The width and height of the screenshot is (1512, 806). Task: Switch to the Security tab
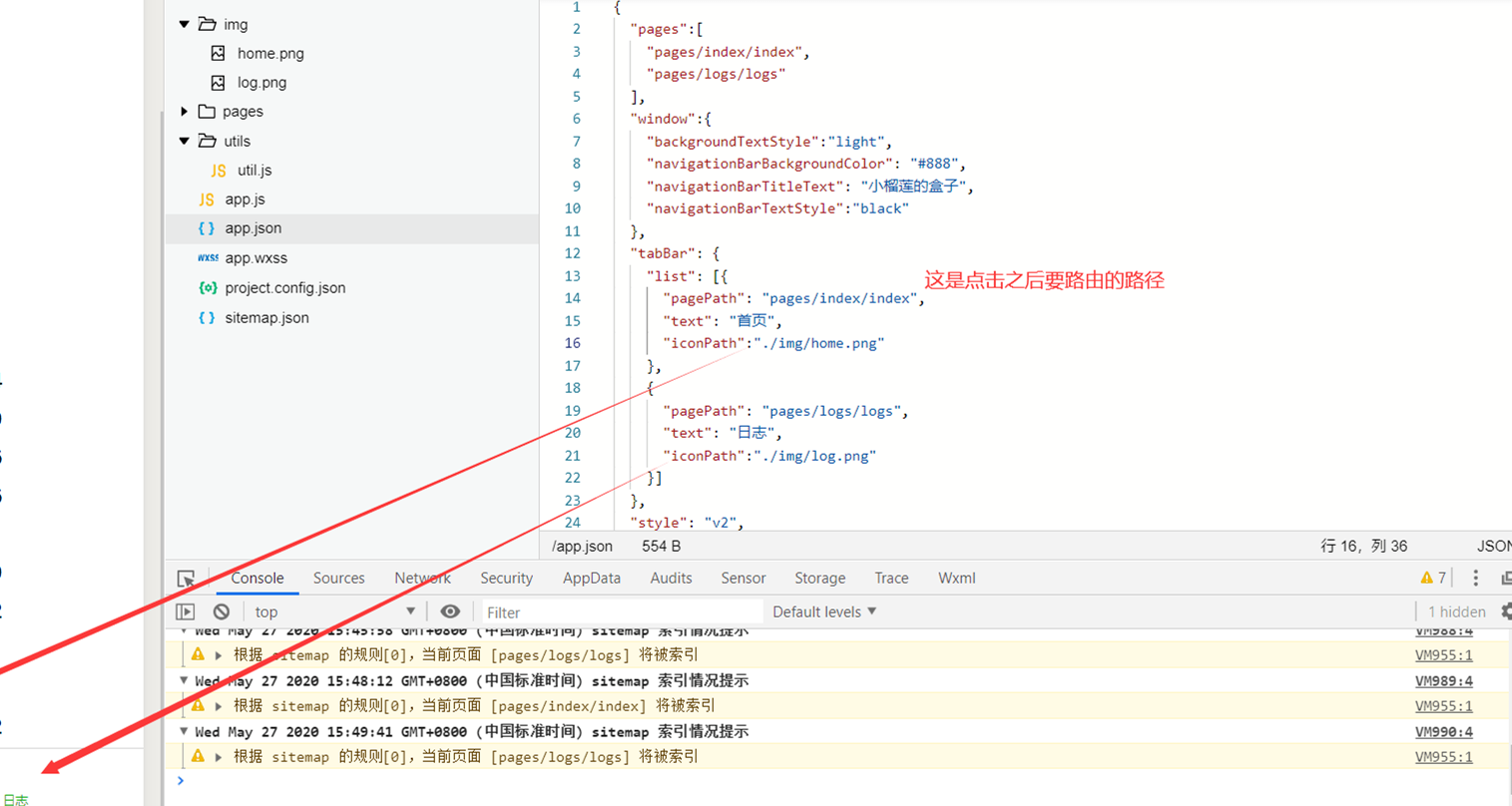[x=506, y=579]
